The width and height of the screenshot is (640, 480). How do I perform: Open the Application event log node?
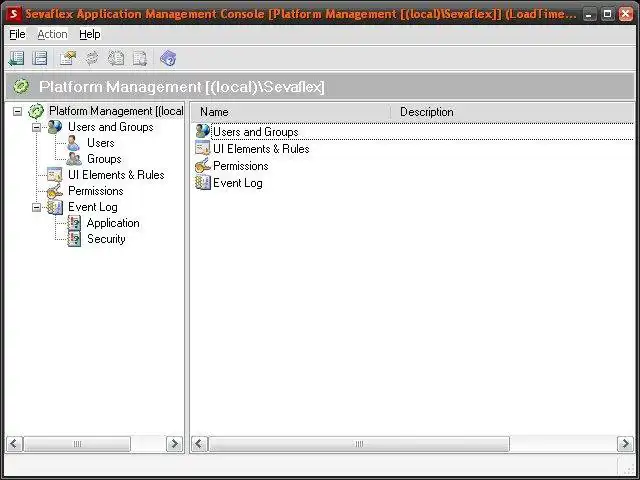[113, 223]
